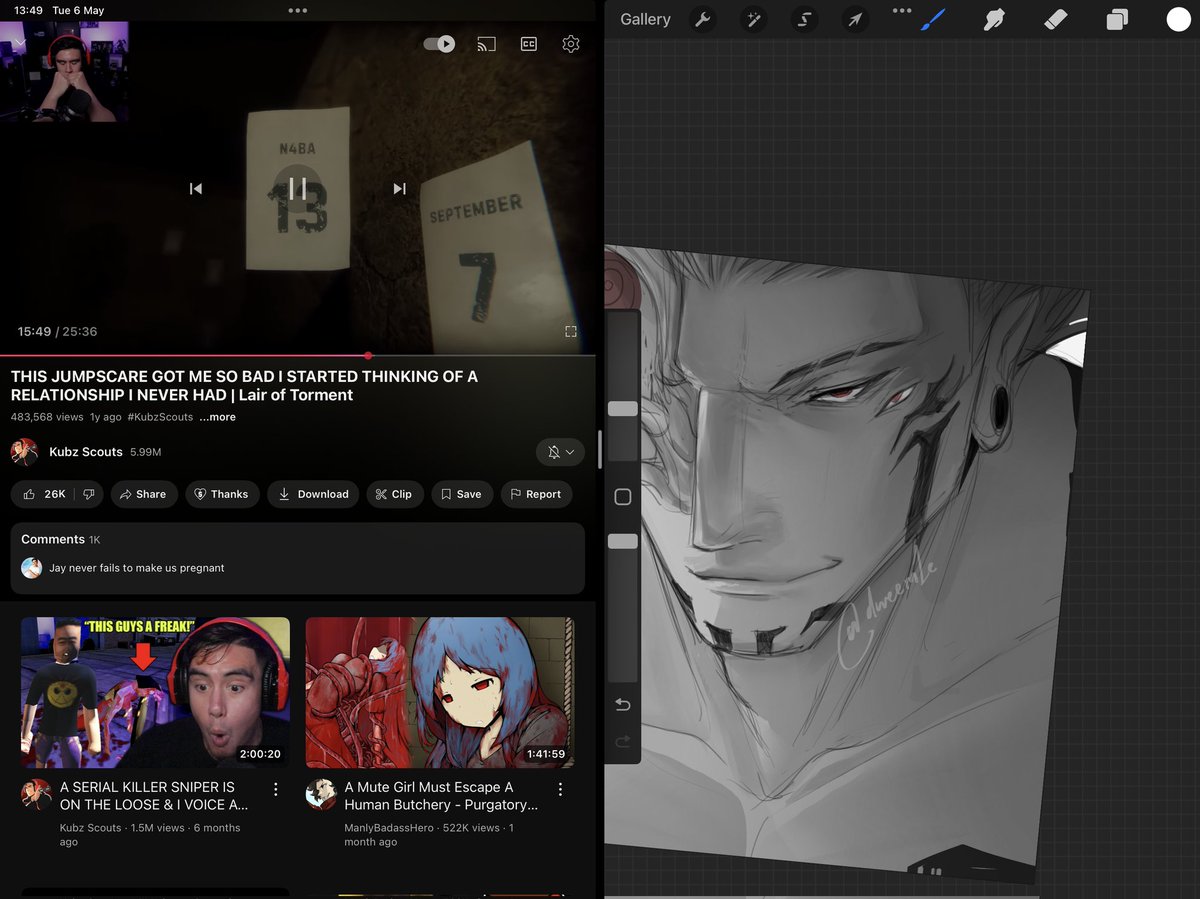Open iPad multitasking dots above YouTube
The width and height of the screenshot is (1200, 899).
point(297,10)
